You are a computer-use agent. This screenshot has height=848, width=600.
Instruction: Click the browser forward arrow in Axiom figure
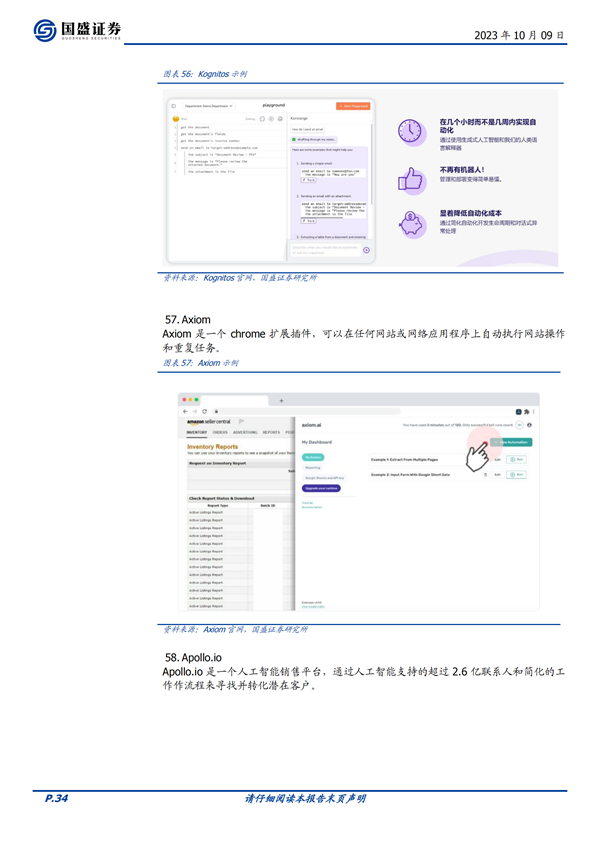point(195,412)
